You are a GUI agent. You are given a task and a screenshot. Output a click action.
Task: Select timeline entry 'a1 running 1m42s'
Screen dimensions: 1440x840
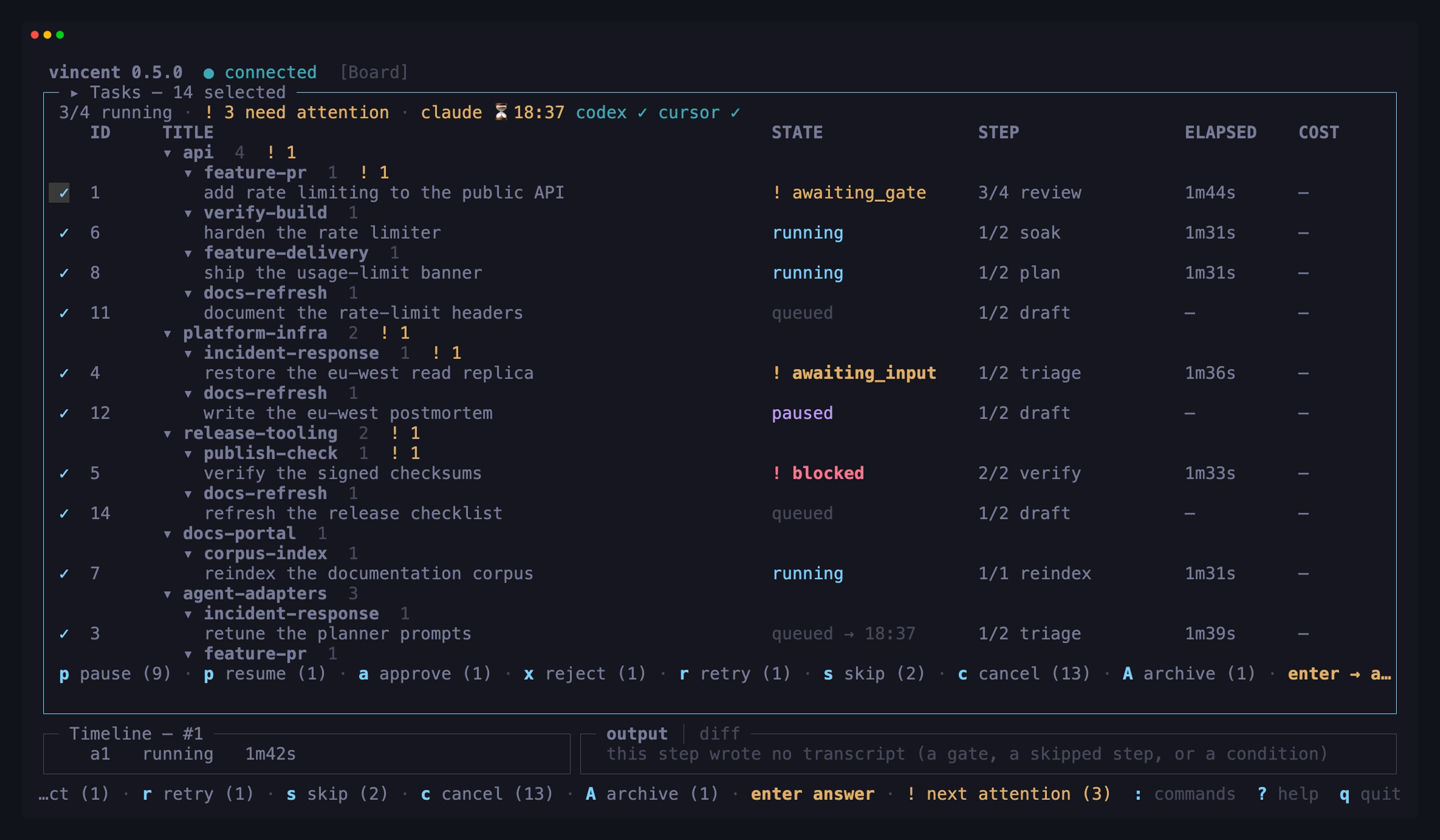click(x=193, y=754)
